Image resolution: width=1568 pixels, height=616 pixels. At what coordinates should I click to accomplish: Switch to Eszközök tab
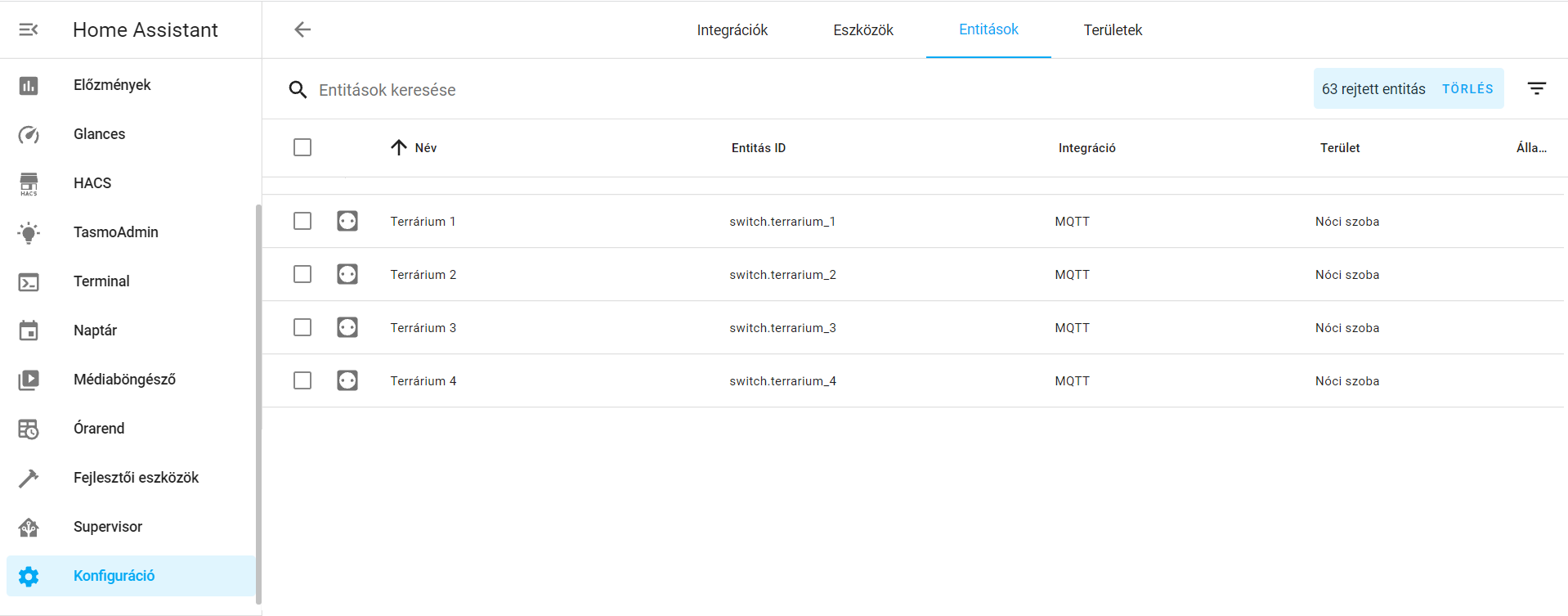863,30
